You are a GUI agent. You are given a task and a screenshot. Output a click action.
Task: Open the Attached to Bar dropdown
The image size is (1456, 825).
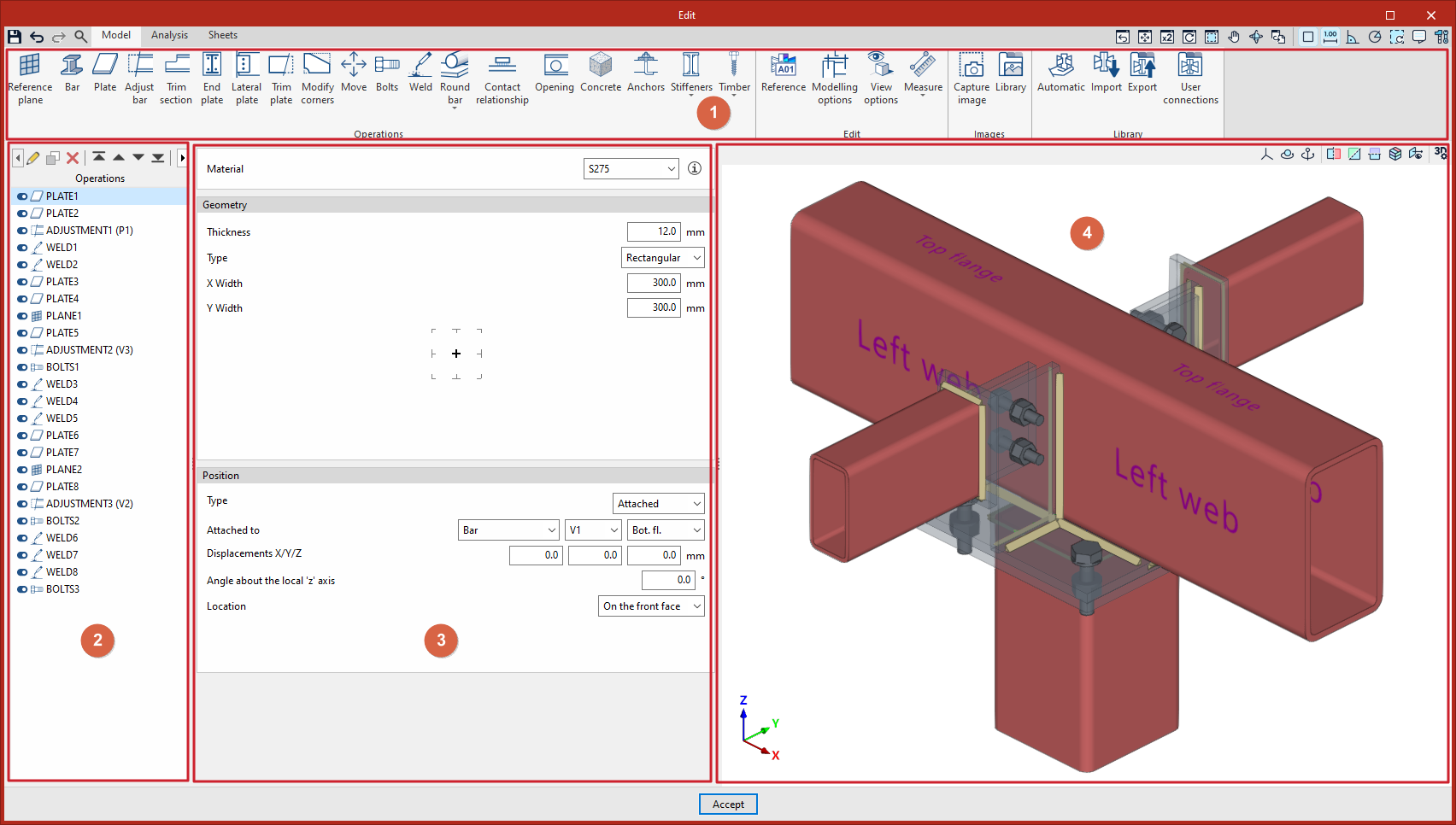point(509,530)
